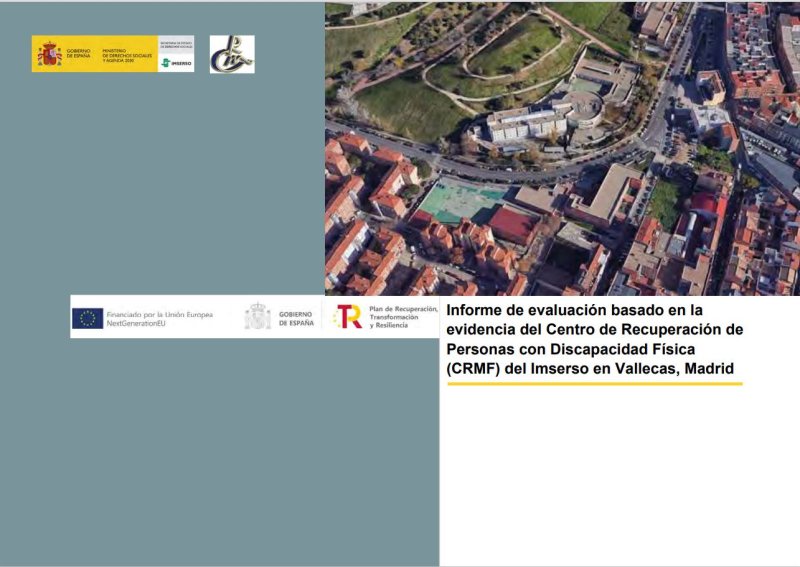
Task: Click the yellow underline beneath the title
Action: pyautogui.click(x=594, y=383)
